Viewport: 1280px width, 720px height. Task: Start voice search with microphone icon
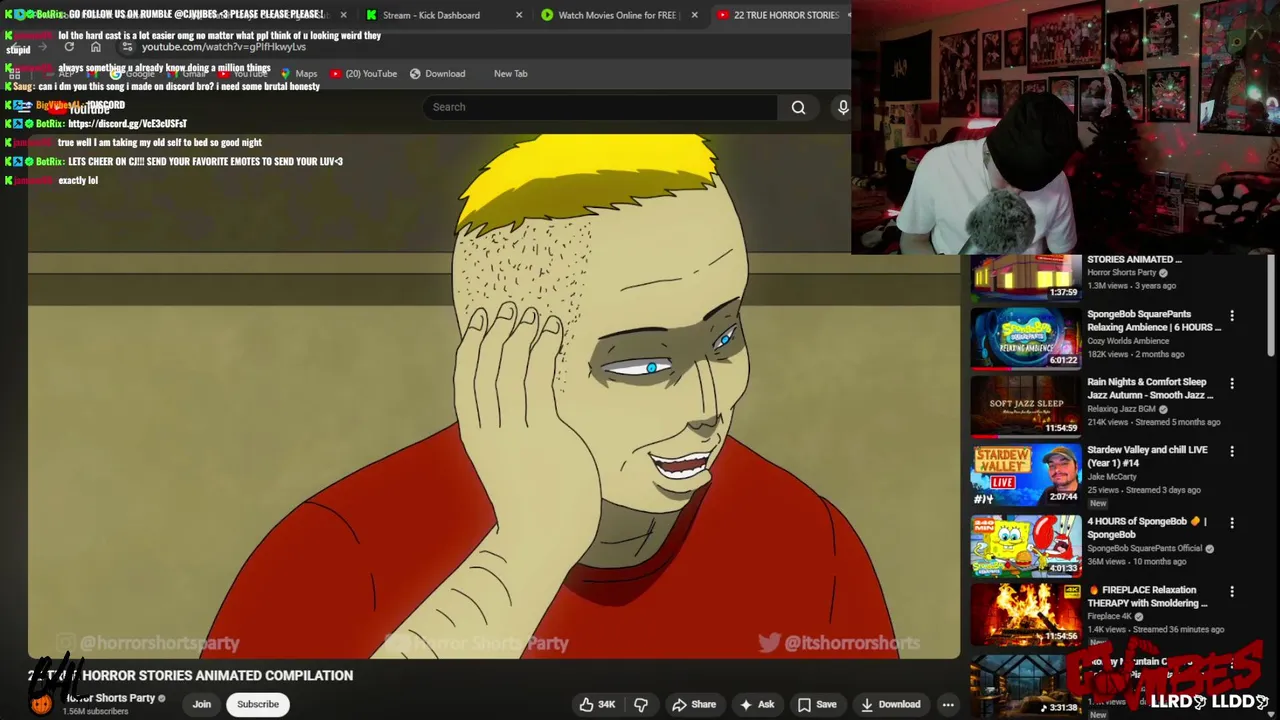click(x=843, y=107)
